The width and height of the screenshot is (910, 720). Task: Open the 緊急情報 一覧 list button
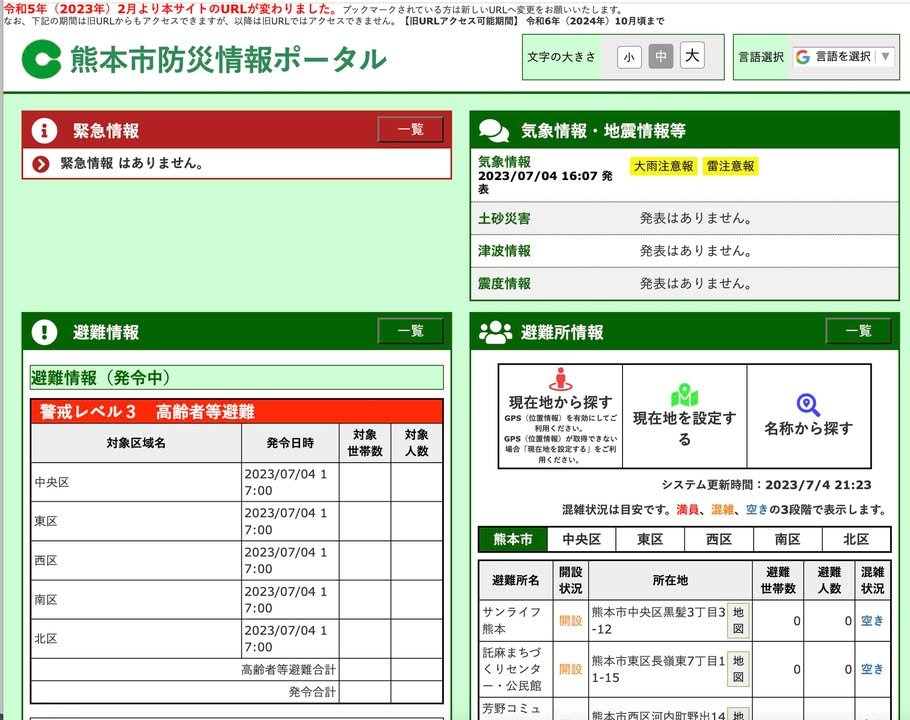pos(410,130)
